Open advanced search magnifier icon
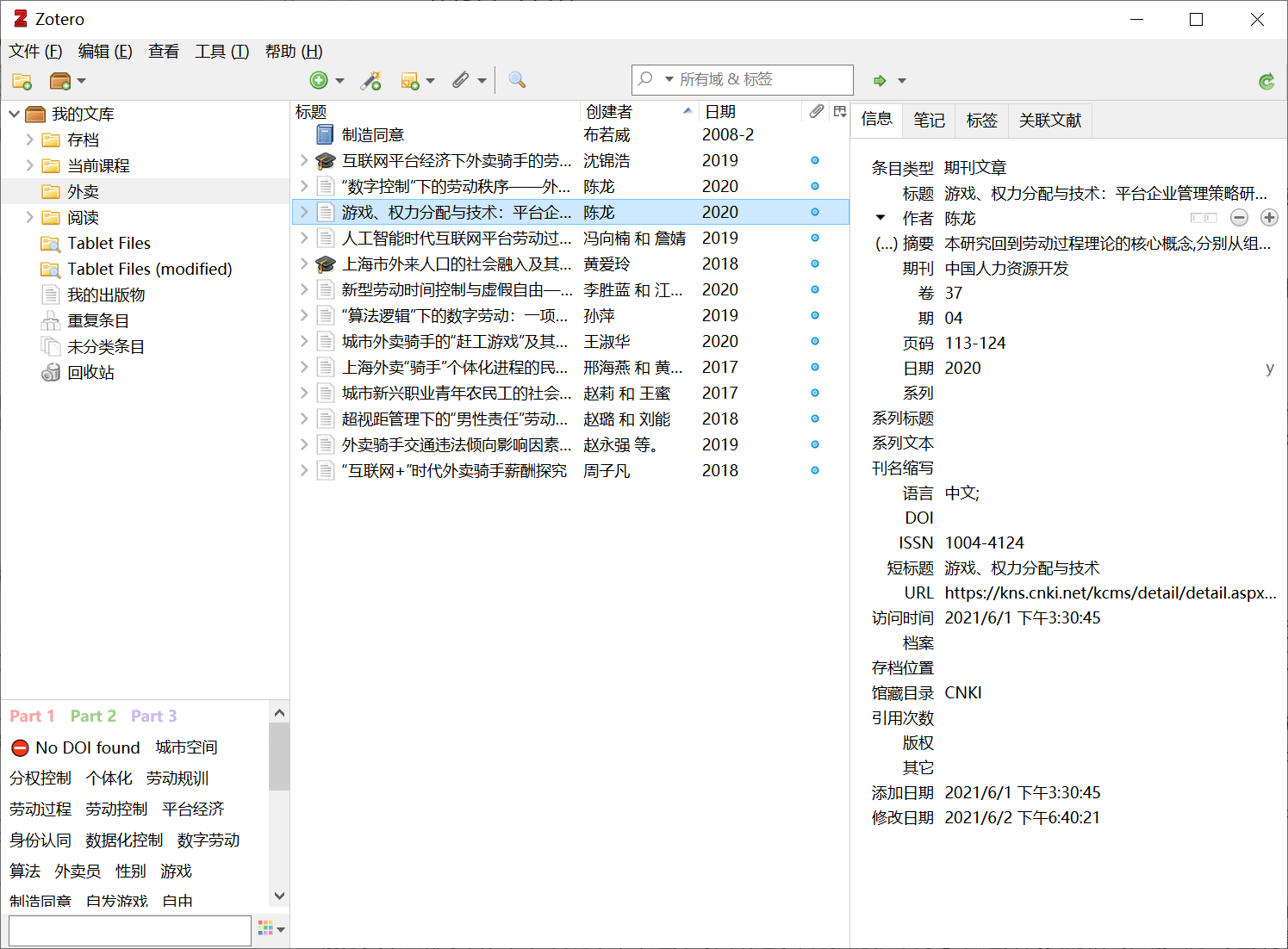1288x949 pixels. point(517,80)
